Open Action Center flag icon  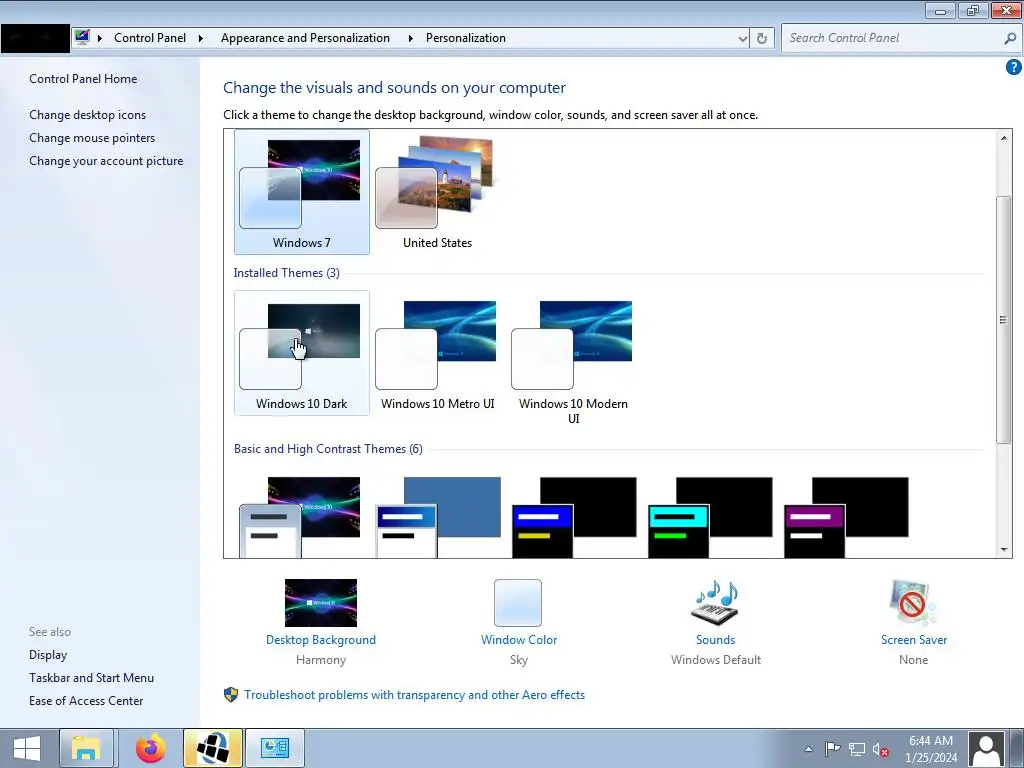pyautogui.click(x=832, y=749)
